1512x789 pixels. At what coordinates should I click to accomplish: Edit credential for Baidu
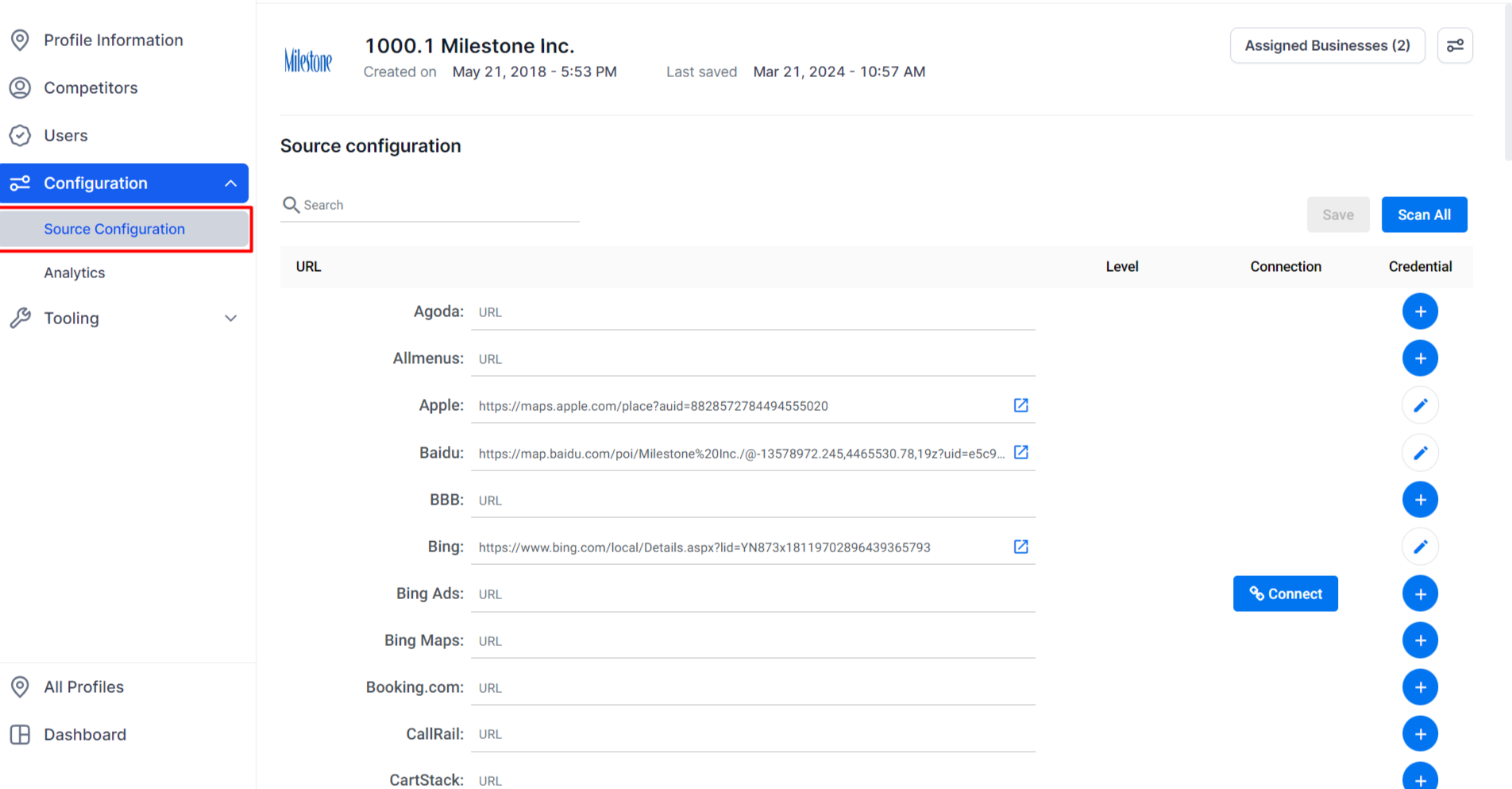[1420, 453]
